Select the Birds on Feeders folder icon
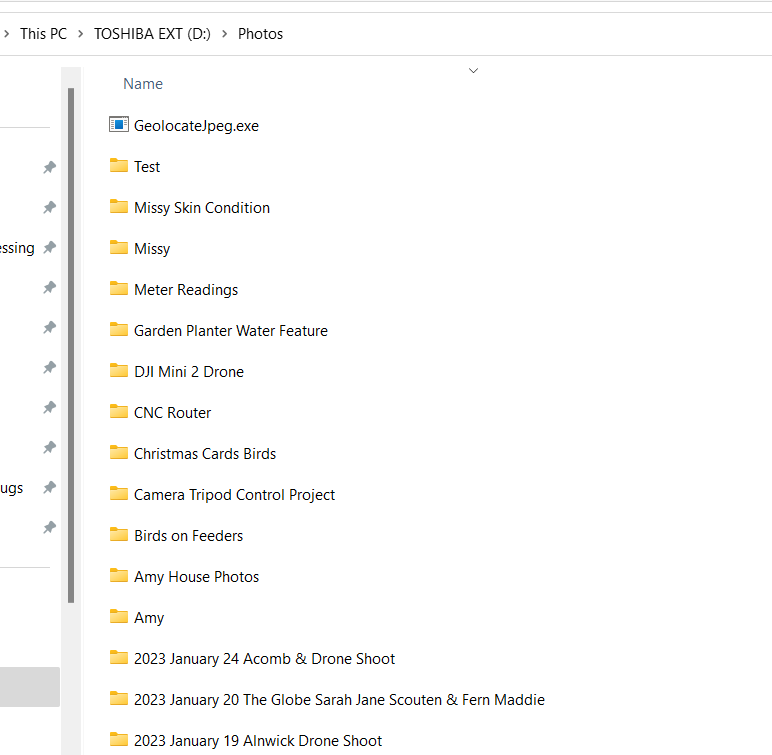772x755 pixels. pyautogui.click(x=119, y=535)
